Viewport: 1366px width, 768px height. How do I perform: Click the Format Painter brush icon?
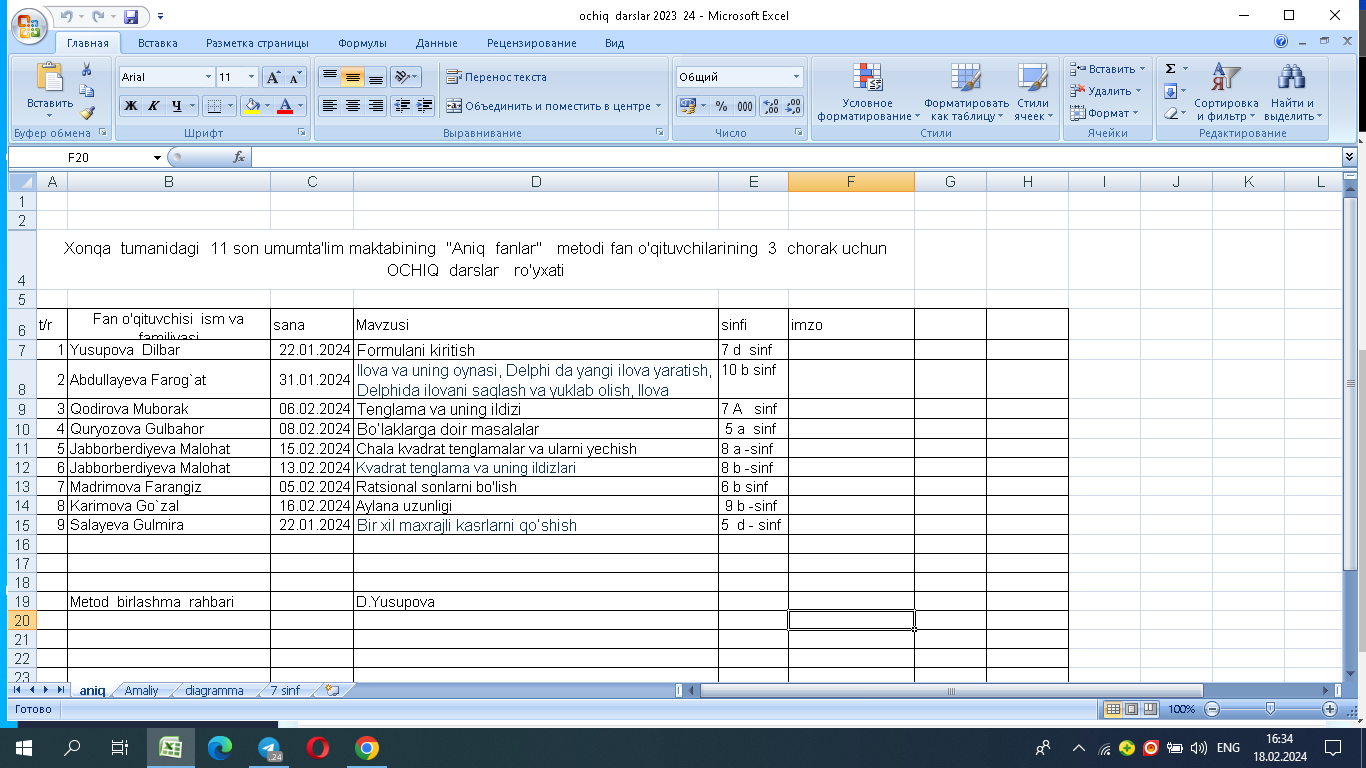pyautogui.click(x=87, y=114)
